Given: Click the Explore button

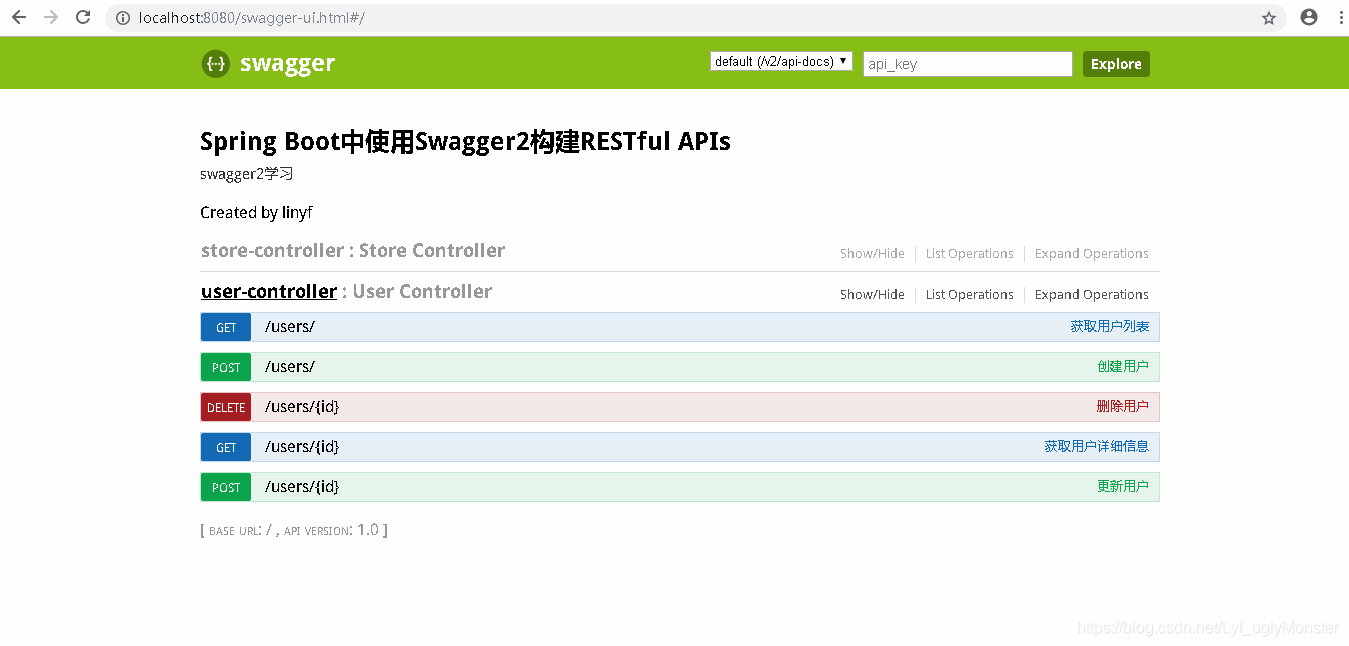Looking at the screenshot, I should pos(1116,64).
